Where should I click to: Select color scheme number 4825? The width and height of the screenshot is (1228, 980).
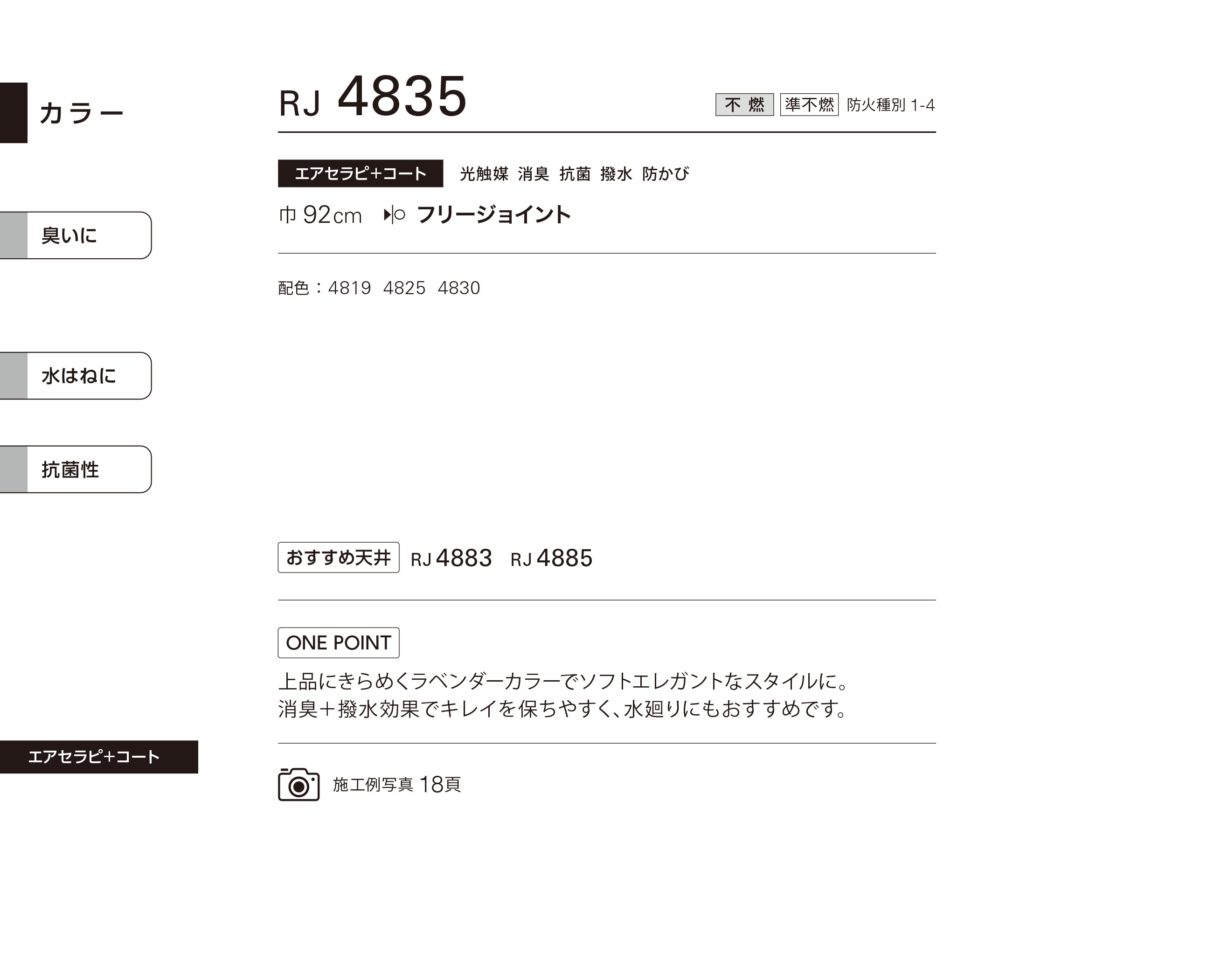[x=404, y=288]
